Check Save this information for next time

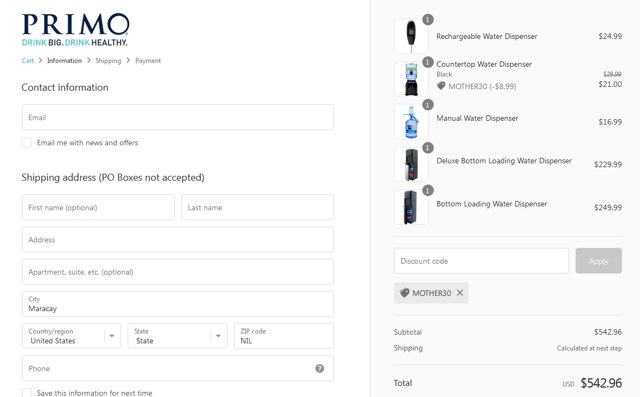[27, 393]
